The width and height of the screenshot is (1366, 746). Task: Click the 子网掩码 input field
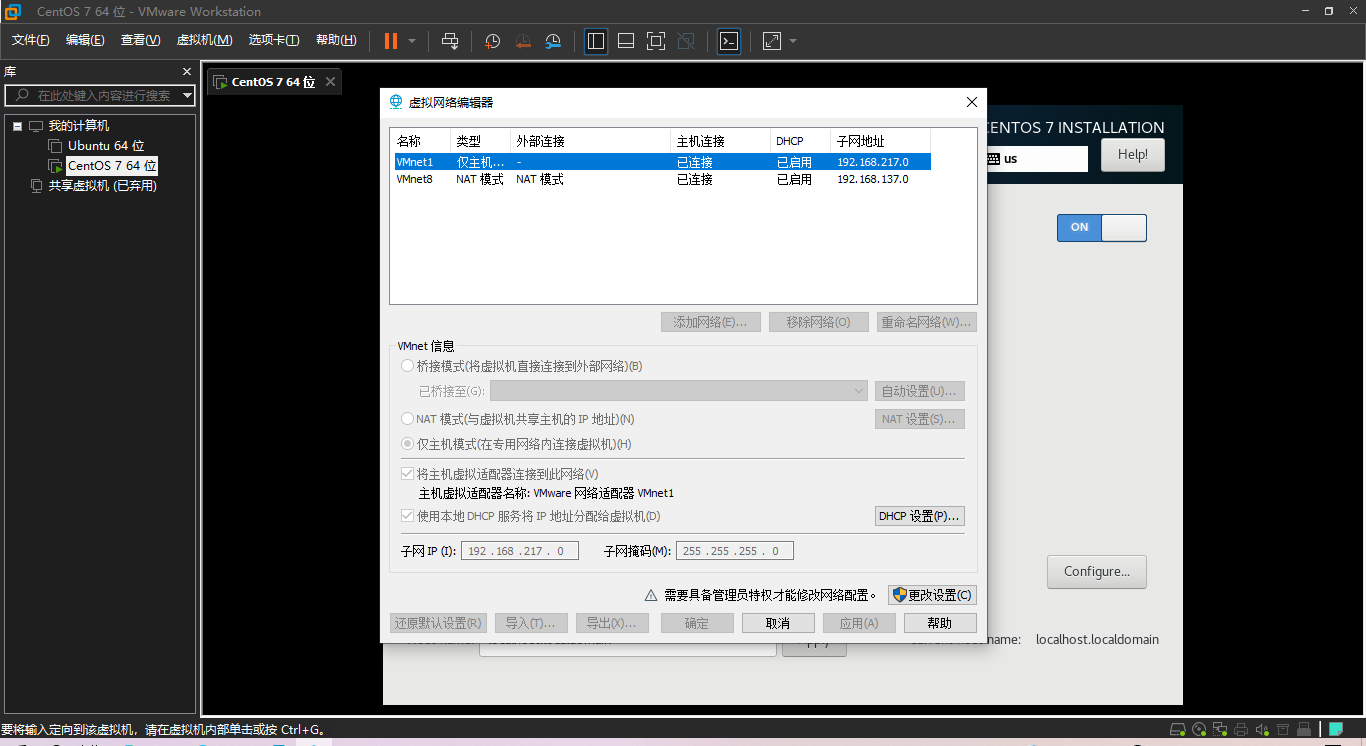[735, 551]
